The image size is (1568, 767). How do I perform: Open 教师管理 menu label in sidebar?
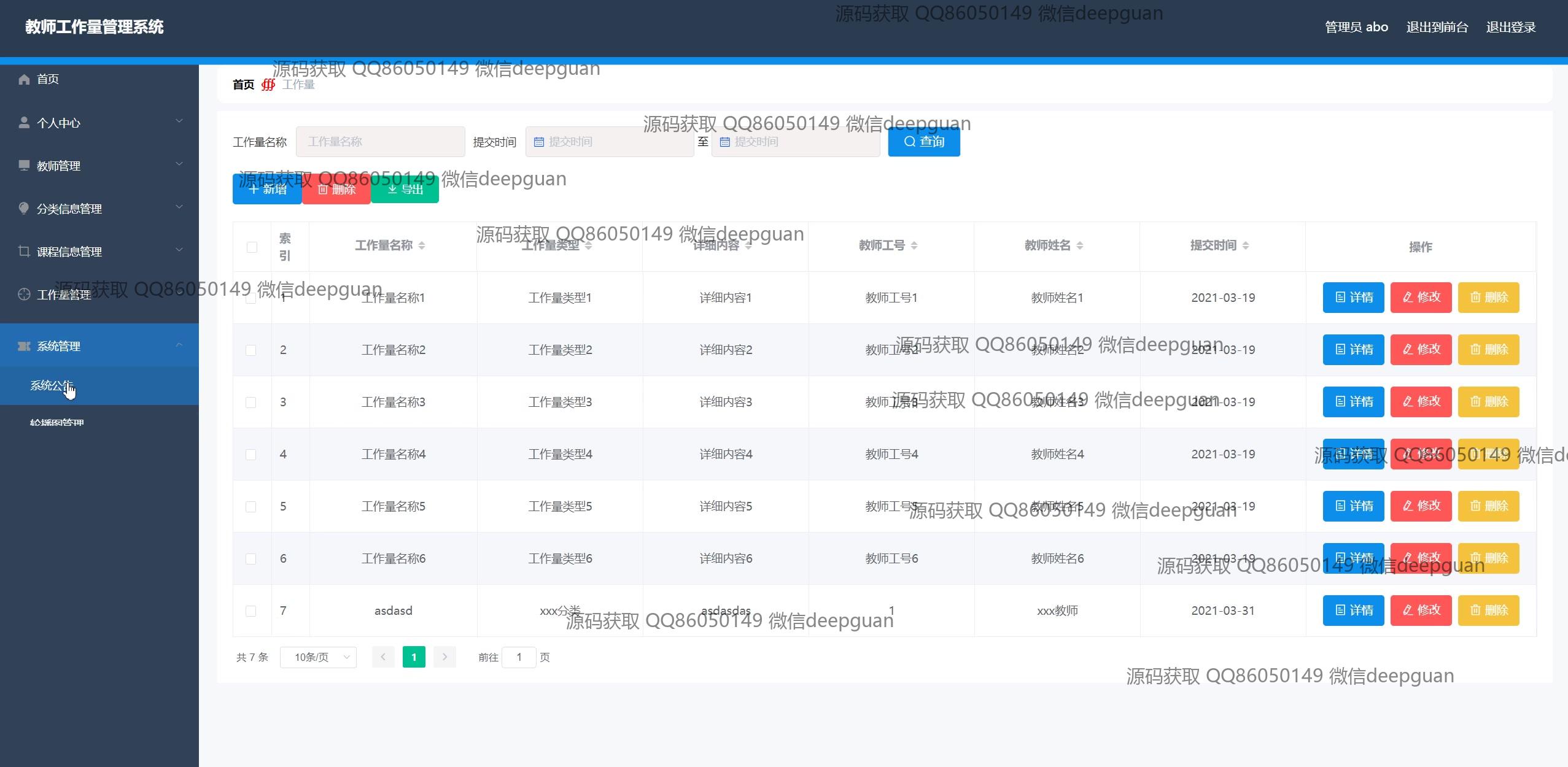(x=58, y=166)
